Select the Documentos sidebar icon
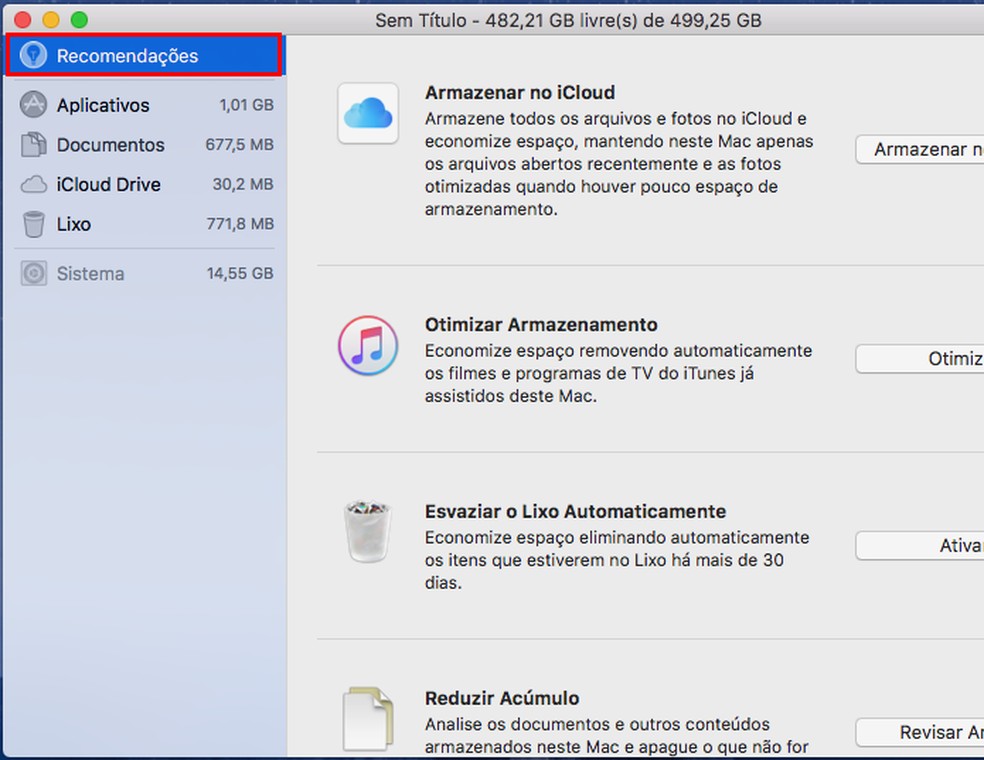Screen dimensions: 984x760 (31, 144)
